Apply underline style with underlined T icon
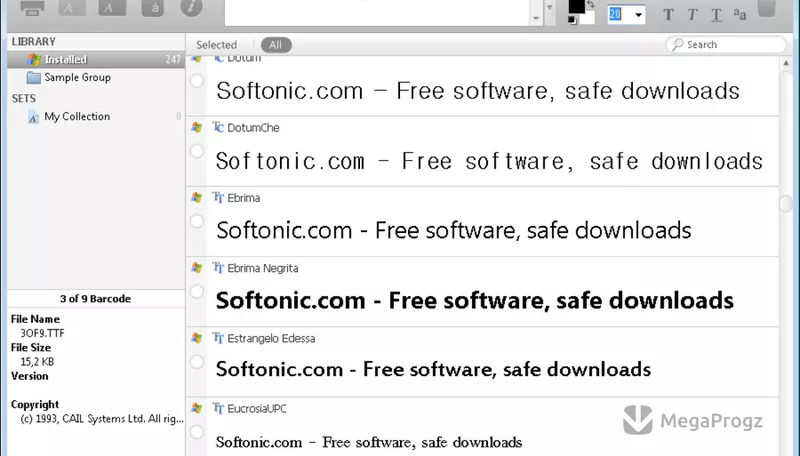The width and height of the screenshot is (800, 456). pyautogui.click(x=716, y=15)
